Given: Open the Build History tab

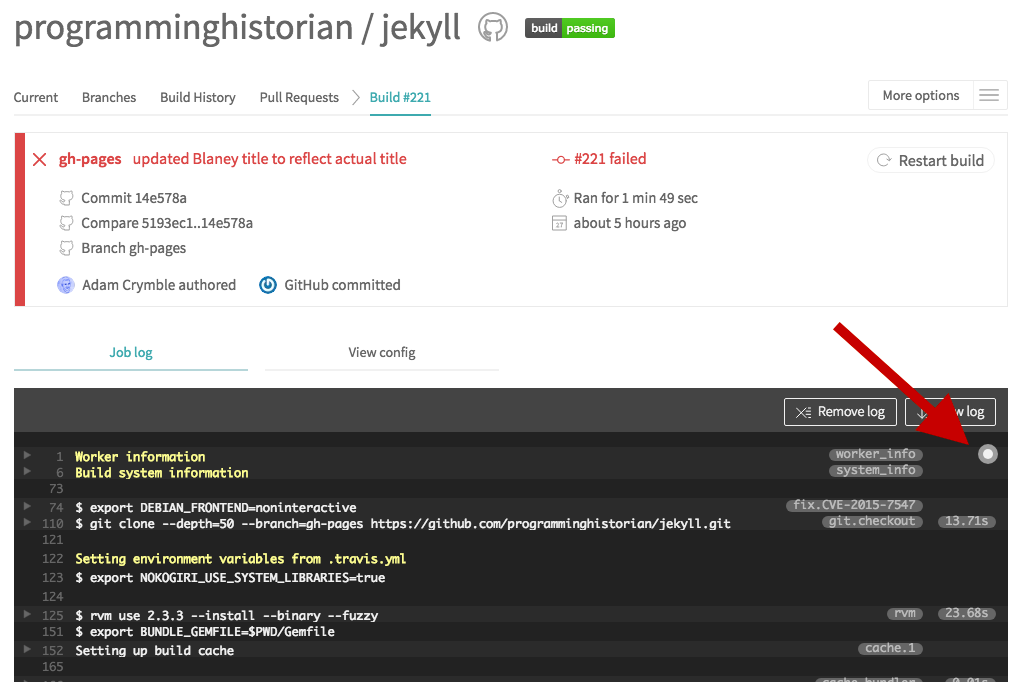Looking at the screenshot, I should (197, 97).
